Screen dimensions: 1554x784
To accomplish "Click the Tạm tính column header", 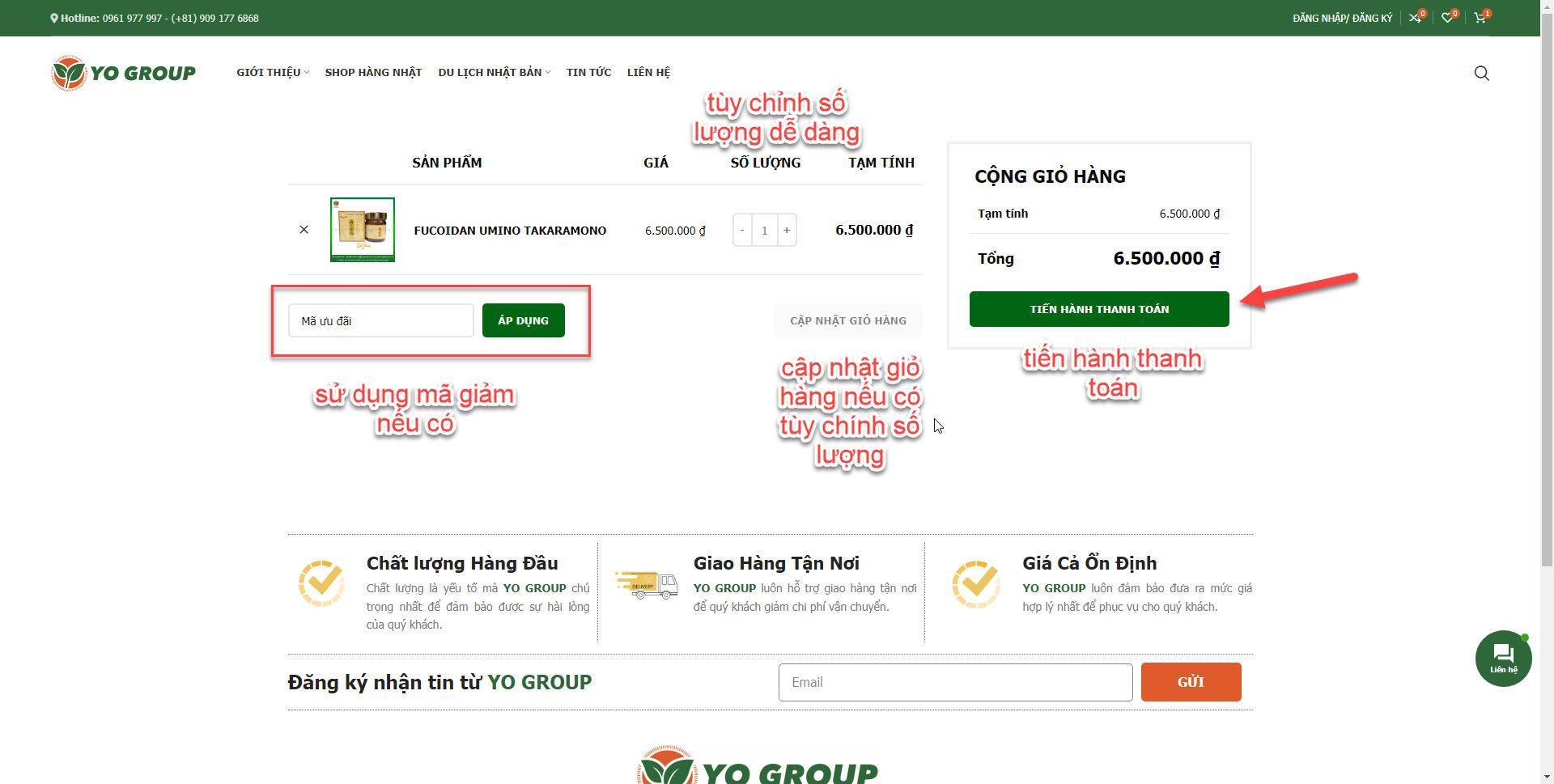I will 881,163.
